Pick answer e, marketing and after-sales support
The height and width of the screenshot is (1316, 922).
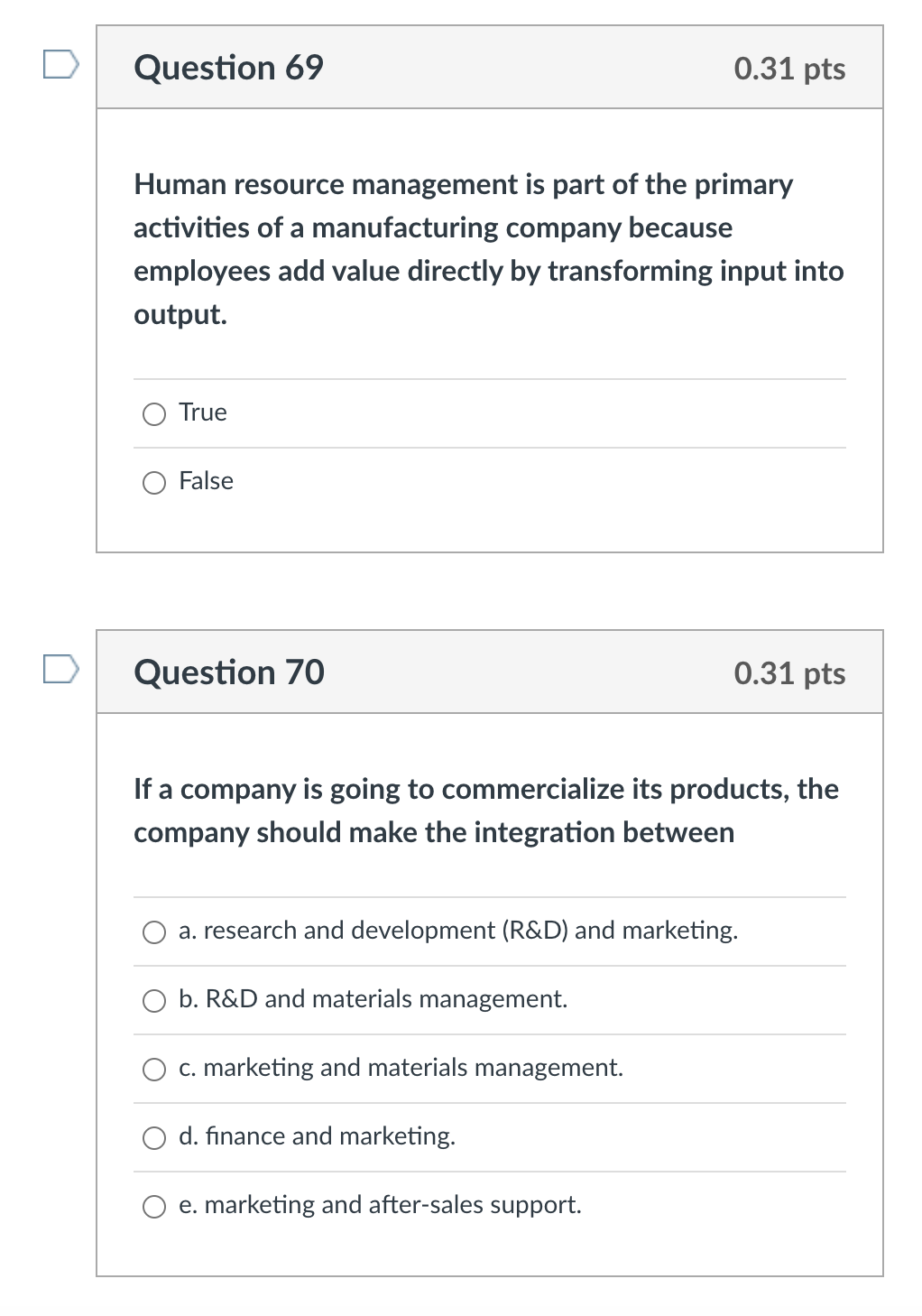(x=155, y=1206)
